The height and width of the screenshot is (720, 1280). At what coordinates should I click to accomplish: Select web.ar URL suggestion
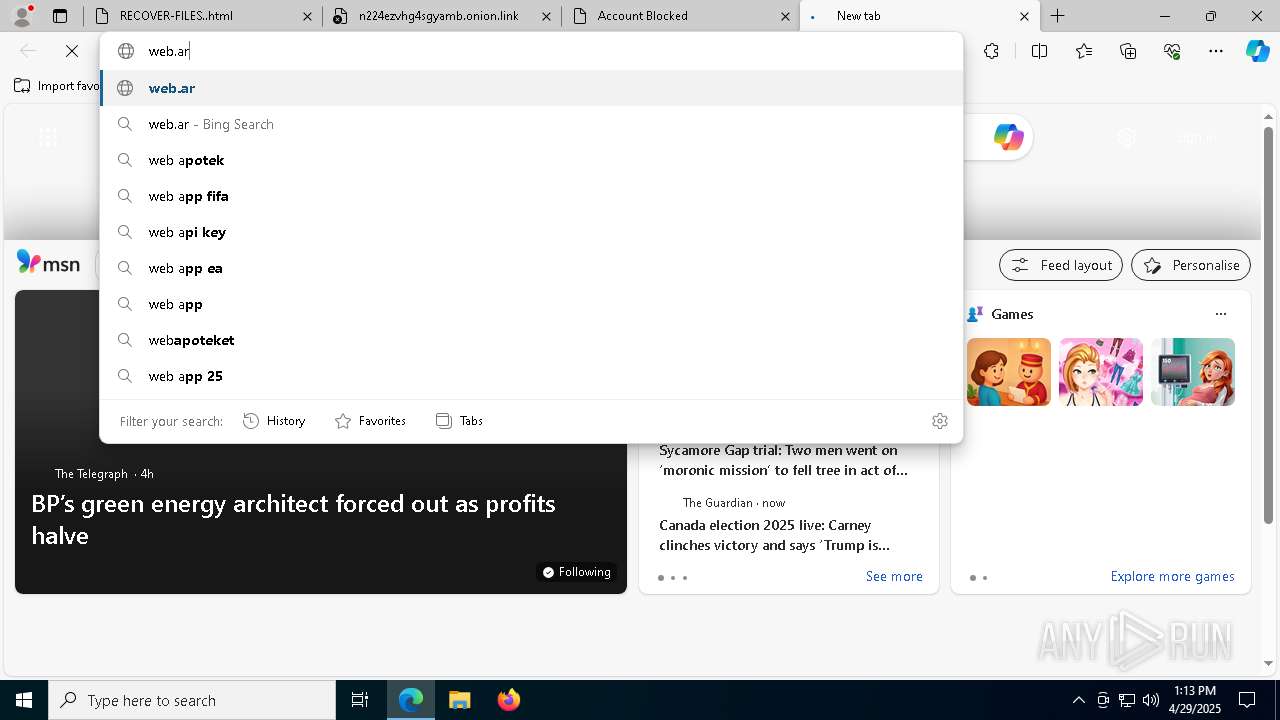point(532,88)
